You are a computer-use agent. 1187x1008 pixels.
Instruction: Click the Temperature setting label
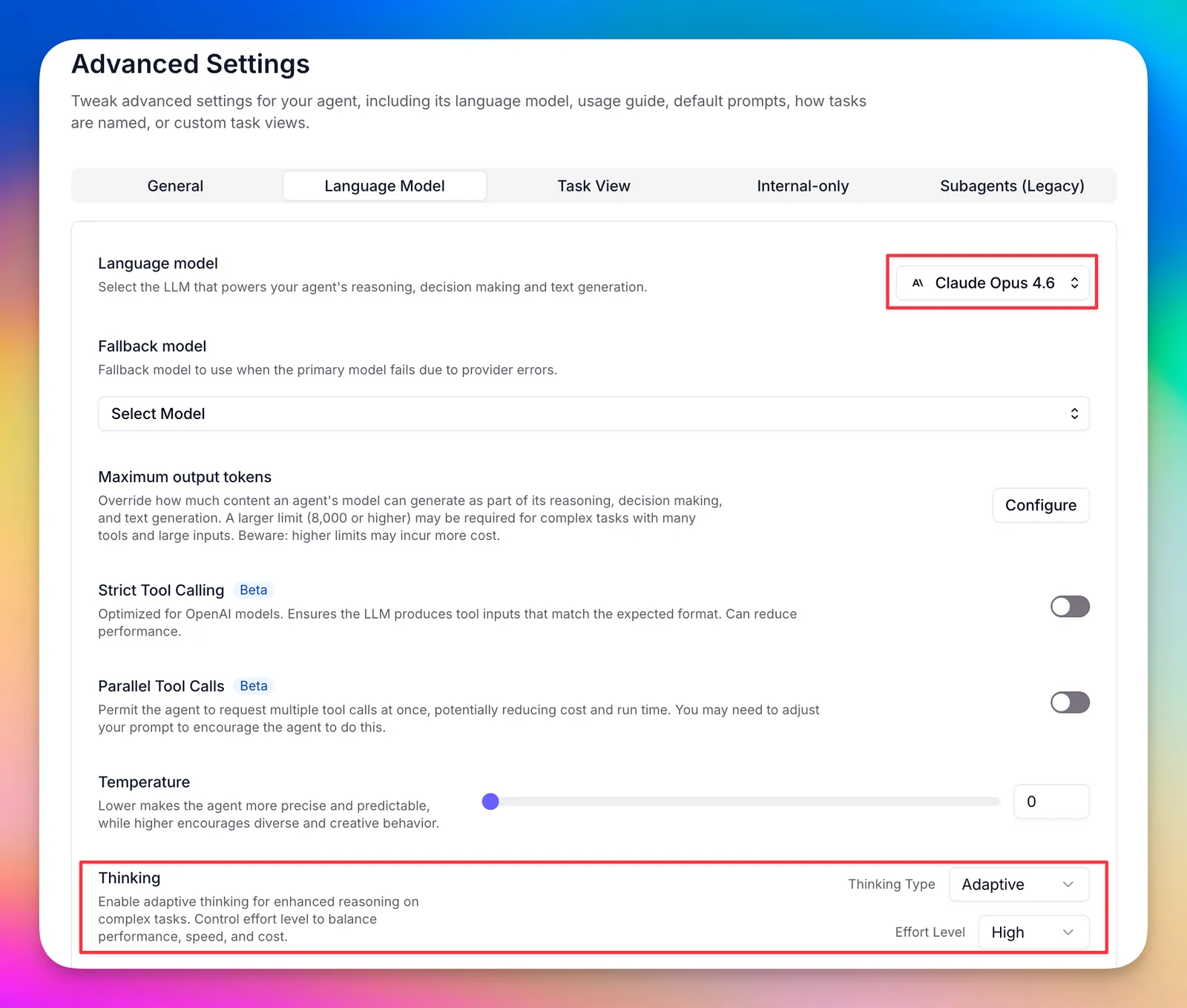pos(144,782)
